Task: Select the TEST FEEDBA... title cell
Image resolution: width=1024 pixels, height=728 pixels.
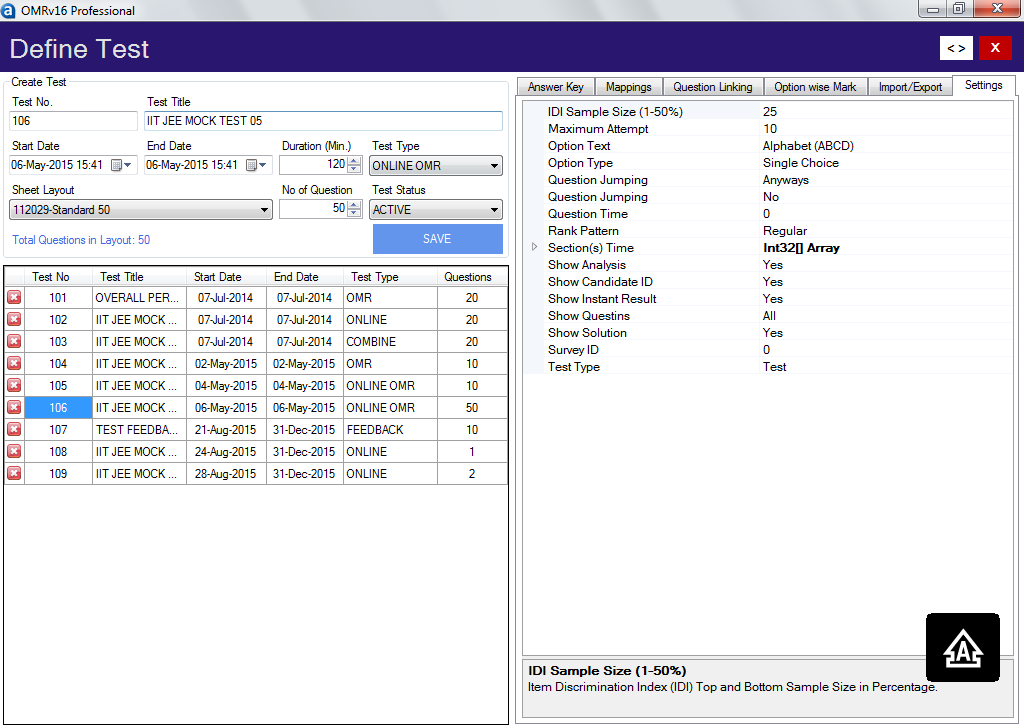Action: 139,430
